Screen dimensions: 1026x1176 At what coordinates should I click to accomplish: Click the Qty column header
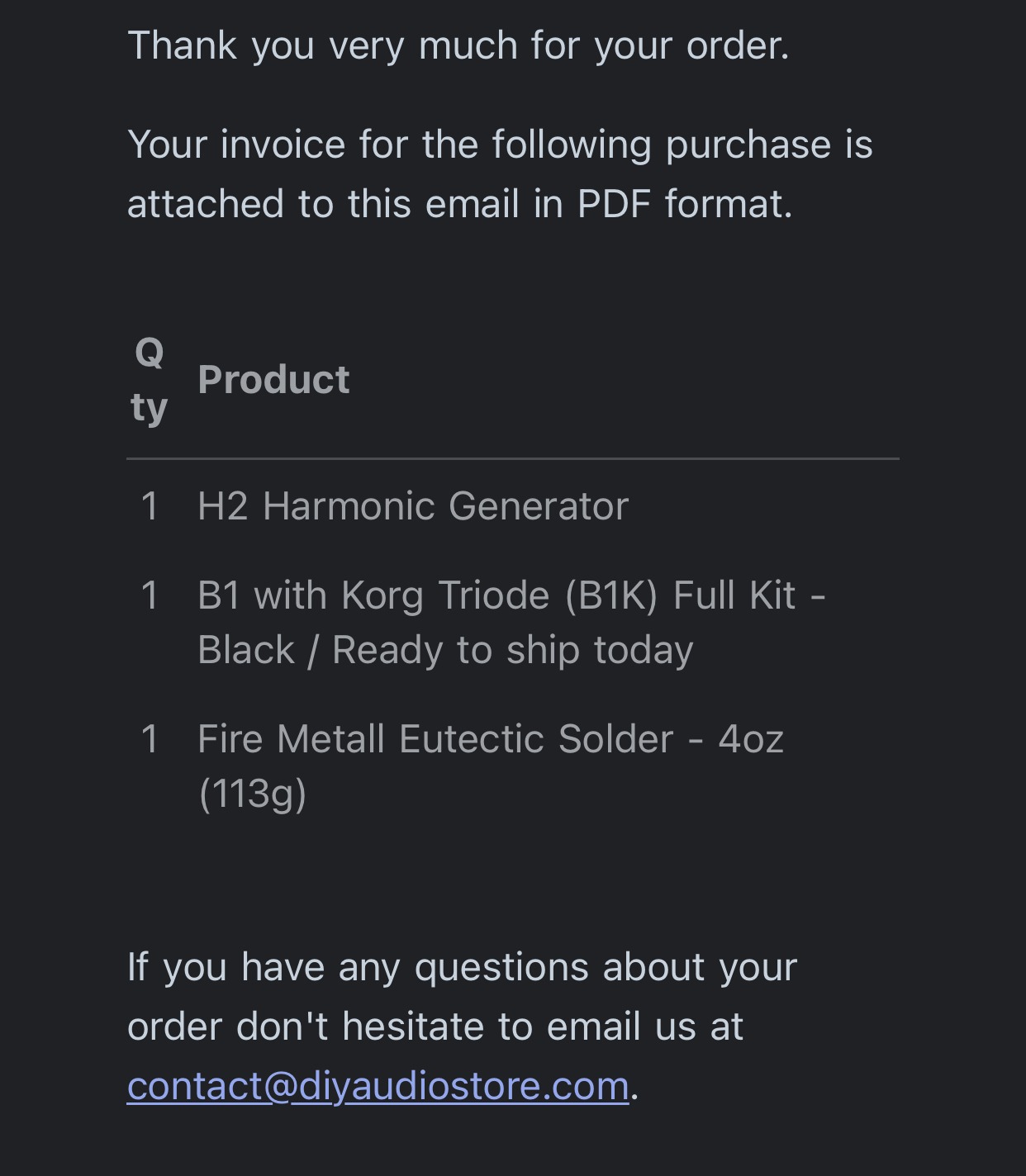[150, 380]
